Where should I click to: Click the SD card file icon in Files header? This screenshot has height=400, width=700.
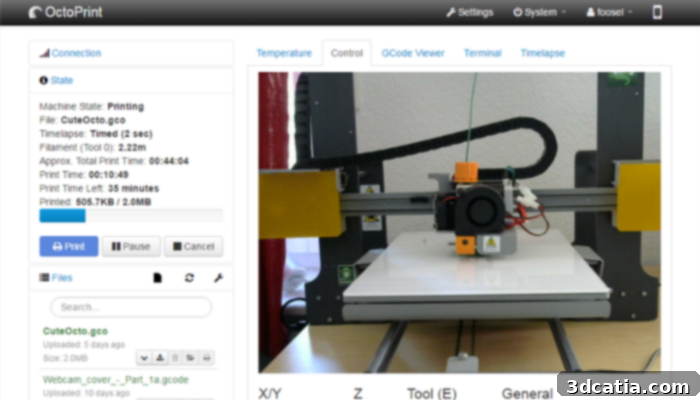pyautogui.click(x=157, y=278)
